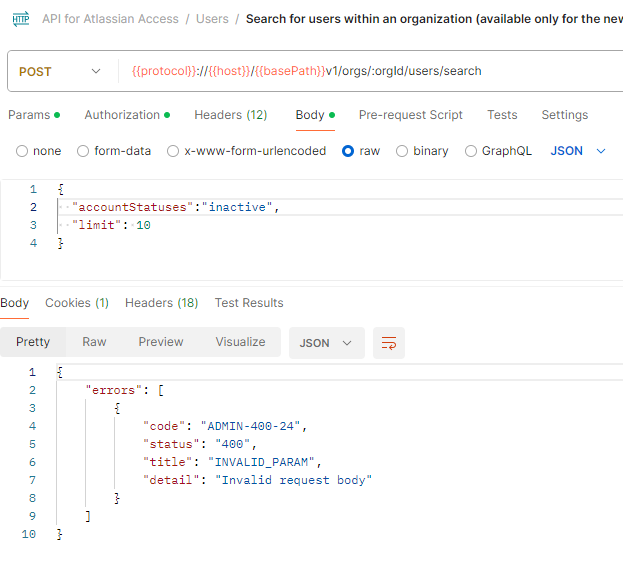Switch response view to Visualize
The width and height of the screenshot is (623, 586).
(240, 342)
